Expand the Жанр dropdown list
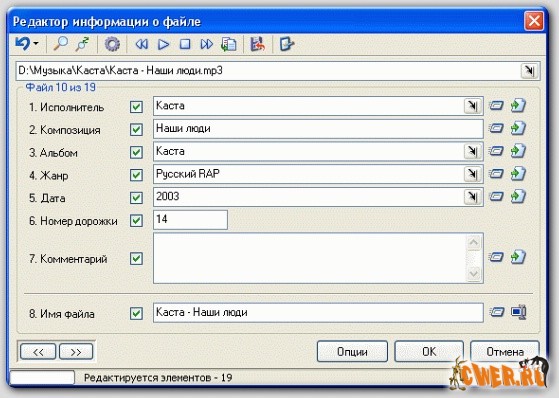559x398 pixels. coord(472,174)
